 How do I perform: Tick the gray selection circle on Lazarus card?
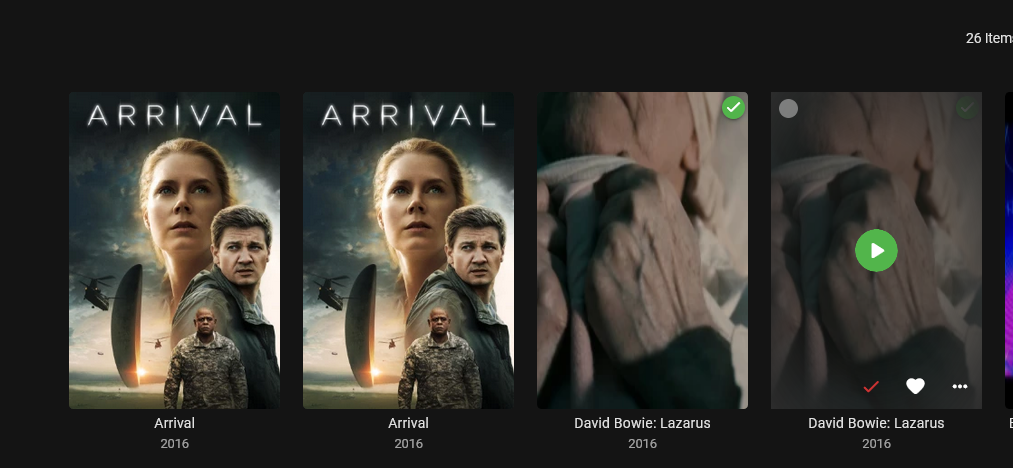788,109
